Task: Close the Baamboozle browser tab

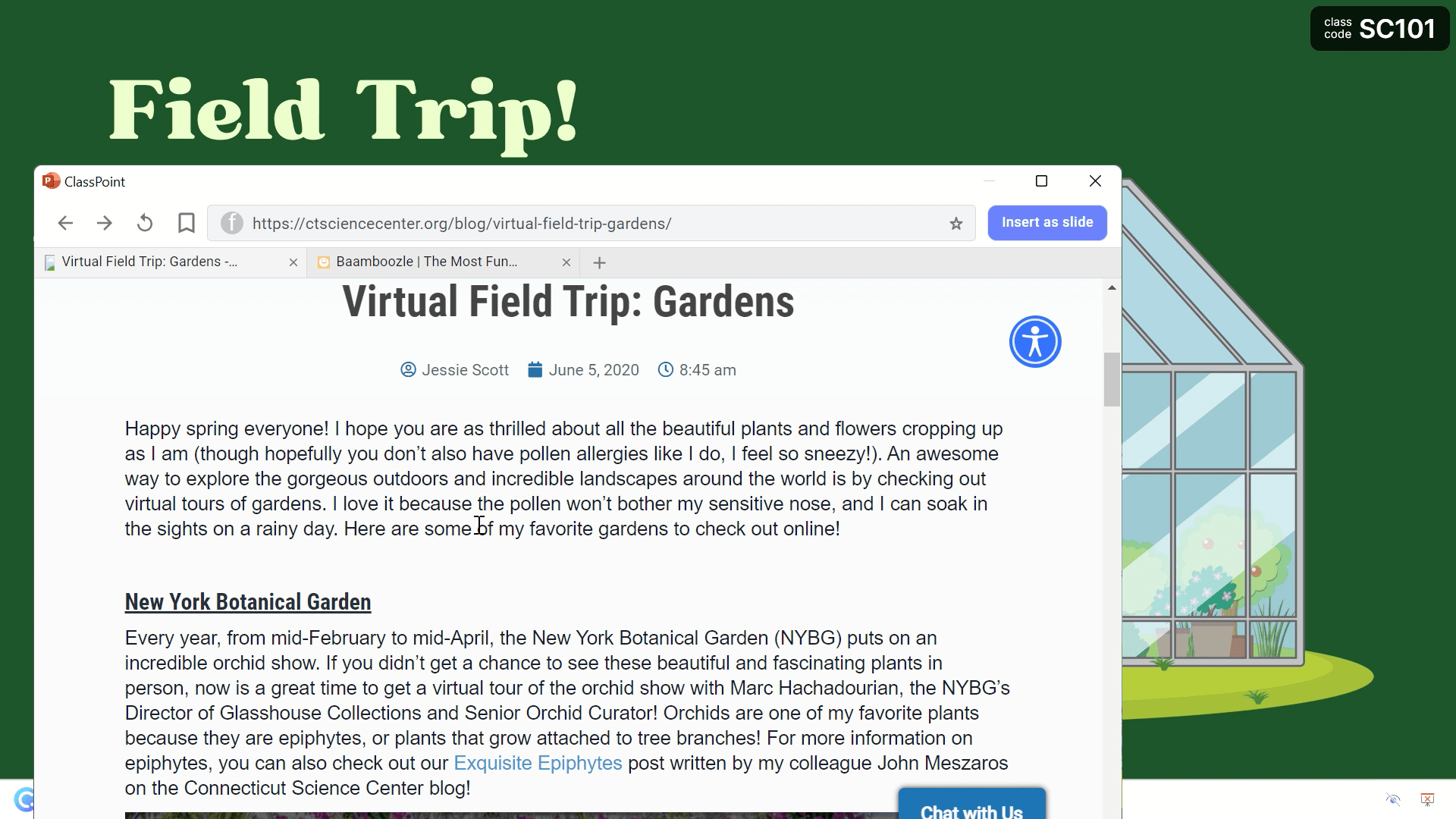Action: pos(565,262)
